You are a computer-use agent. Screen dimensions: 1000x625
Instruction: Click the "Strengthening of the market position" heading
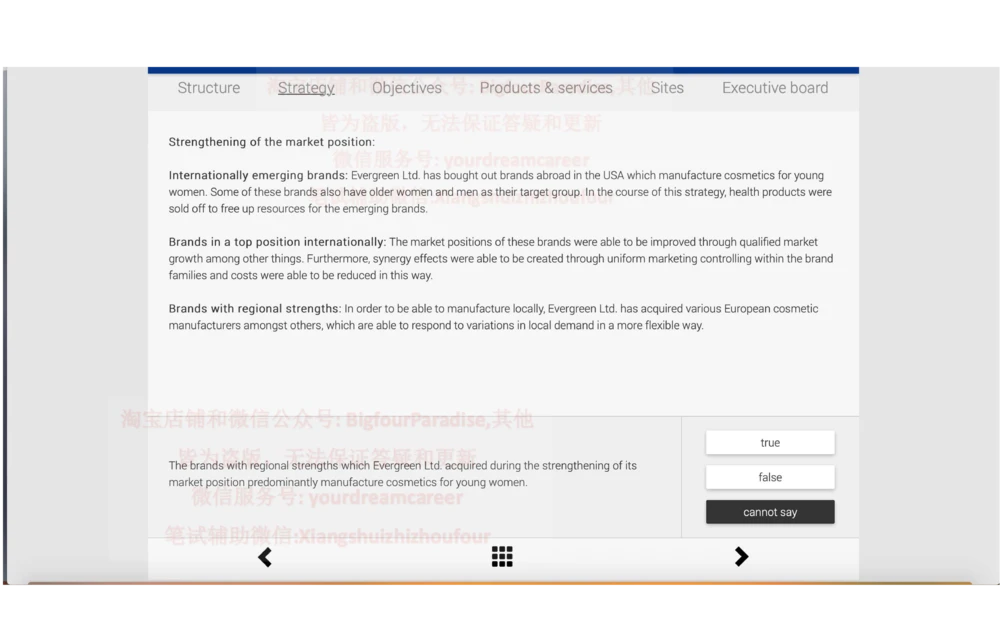(271, 142)
